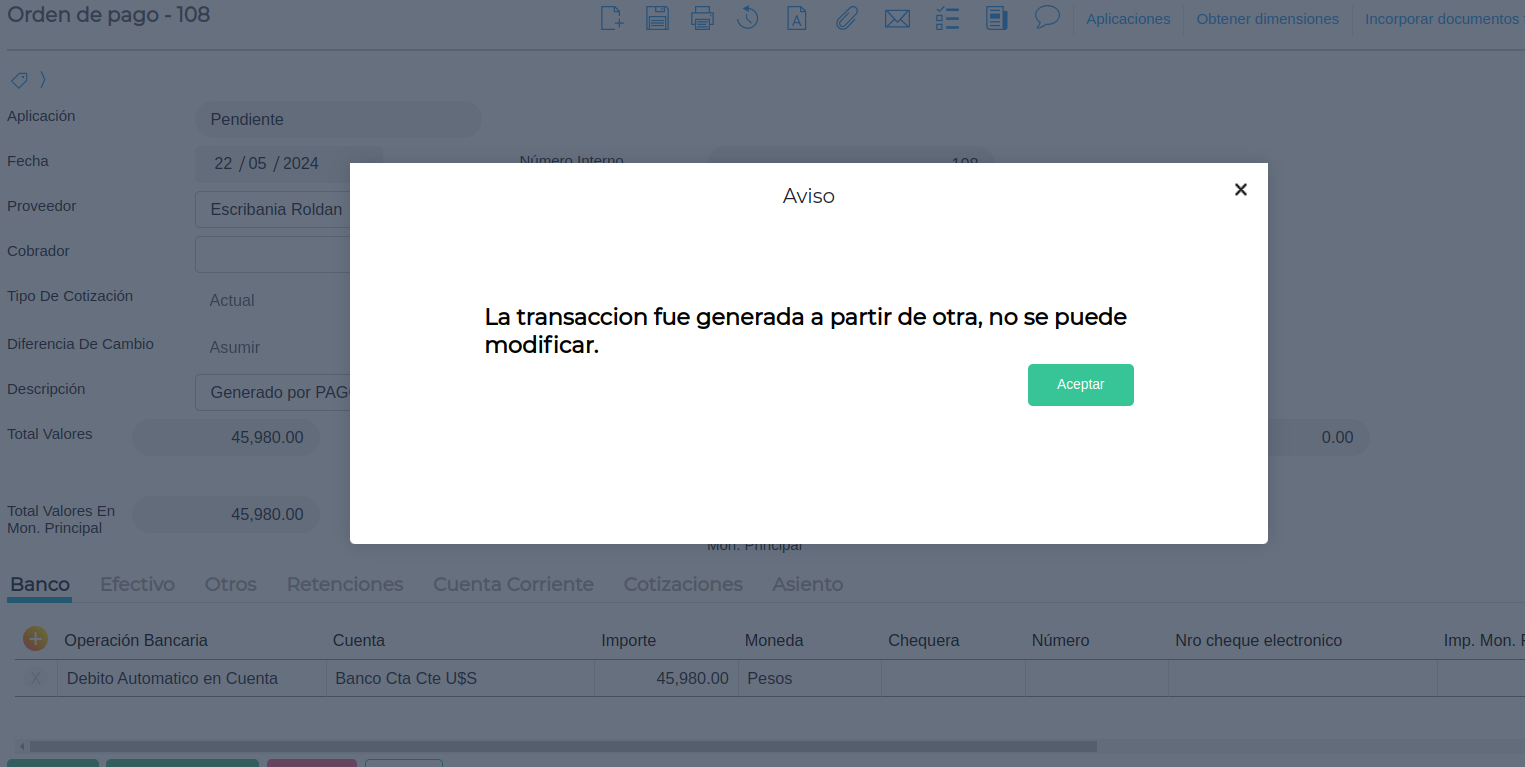The height and width of the screenshot is (767, 1525).
Task: Expand the chevron next to tag icon
Action: point(43,80)
